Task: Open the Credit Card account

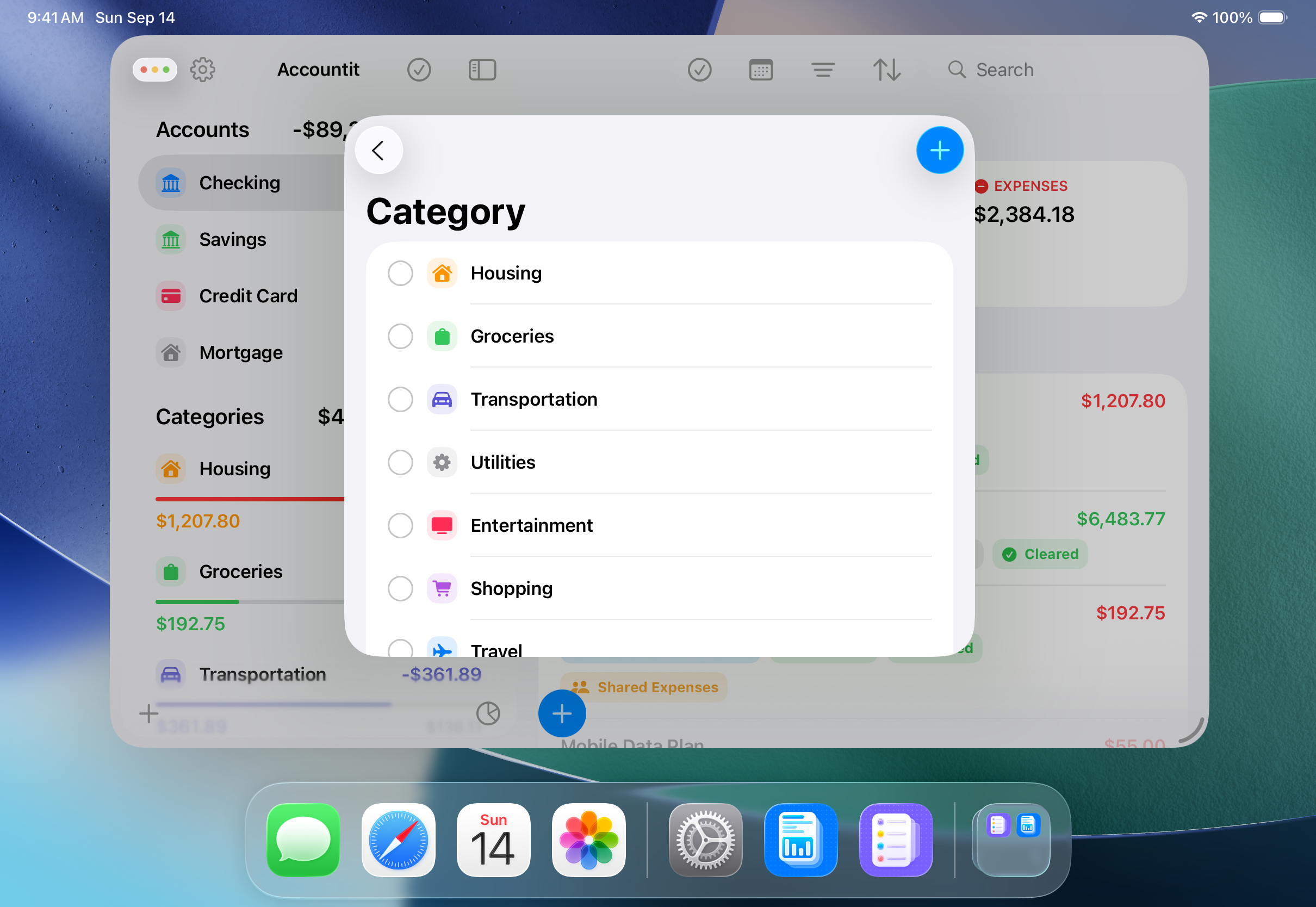Action: point(248,295)
